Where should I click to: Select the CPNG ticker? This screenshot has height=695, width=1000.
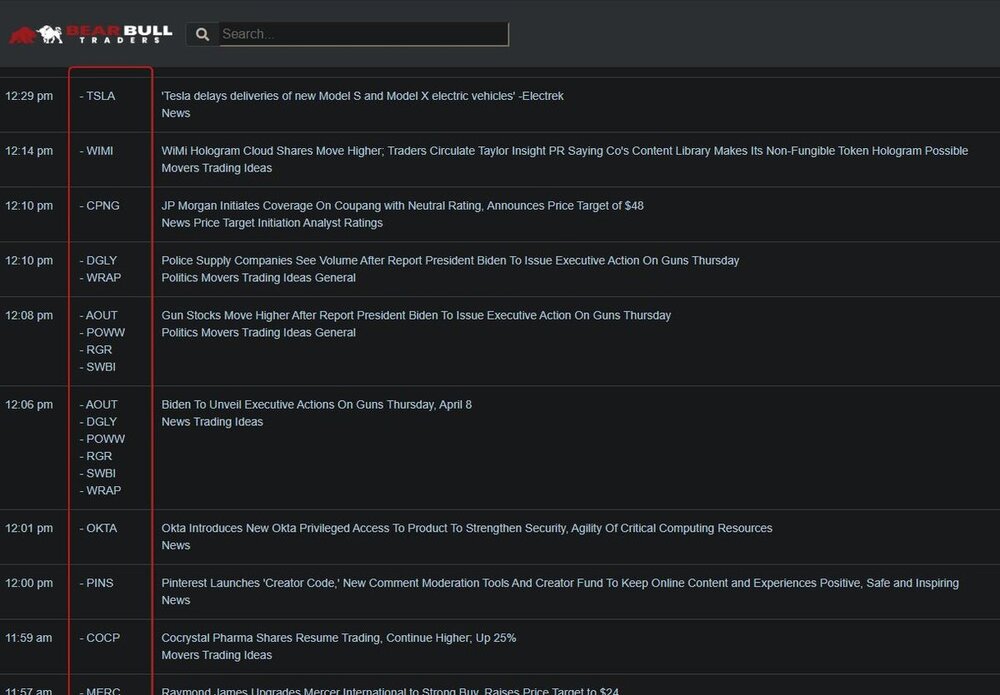click(102, 206)
